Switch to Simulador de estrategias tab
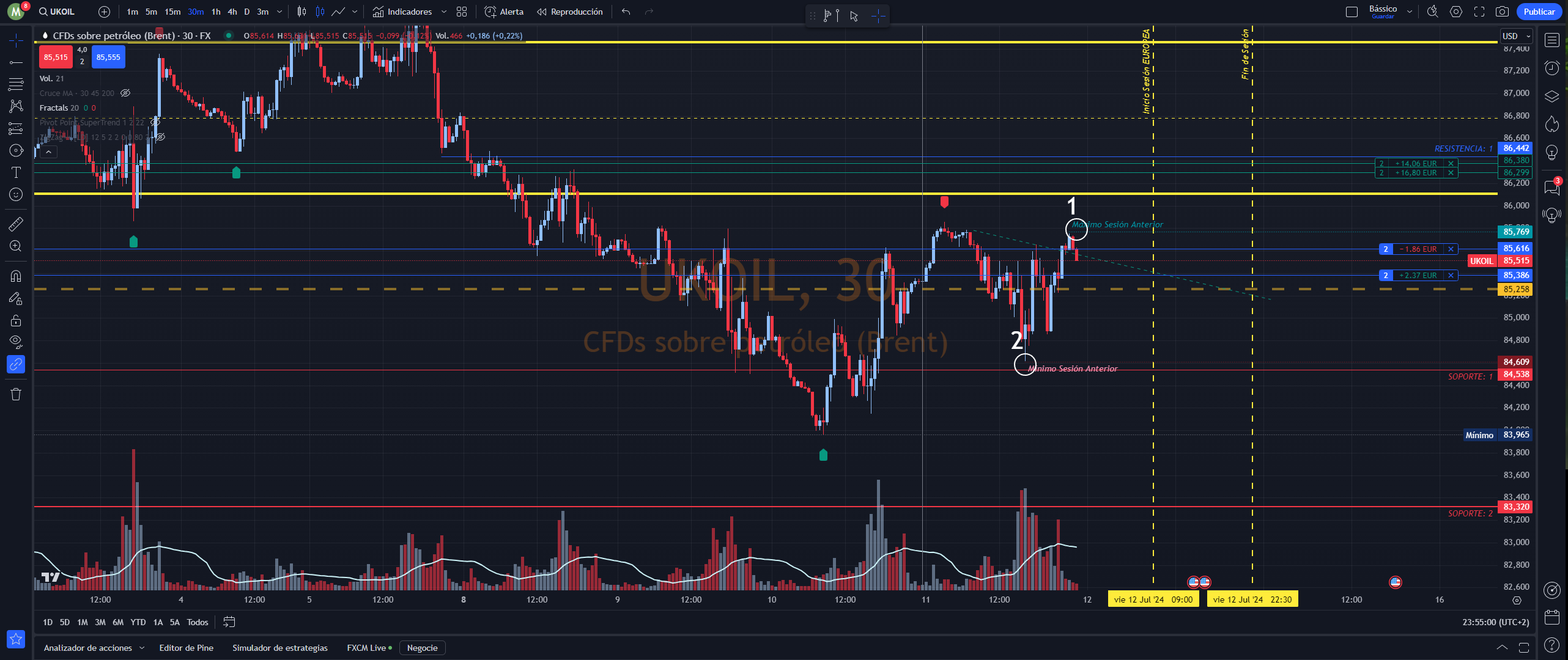Screen dimensions: 1568x660 pyautogui.click(x=279, y=648)
